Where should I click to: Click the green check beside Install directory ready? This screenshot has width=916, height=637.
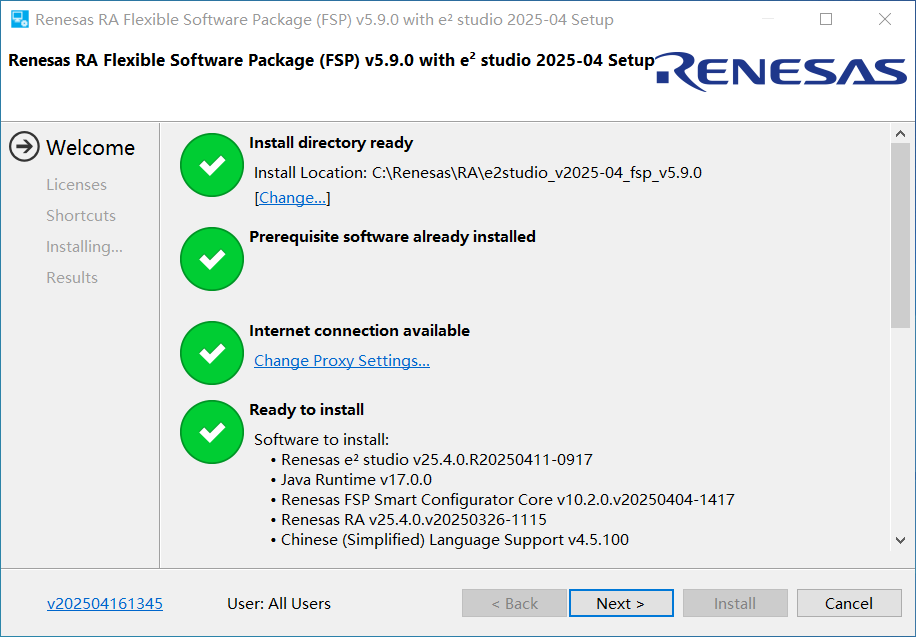[212, 165]
